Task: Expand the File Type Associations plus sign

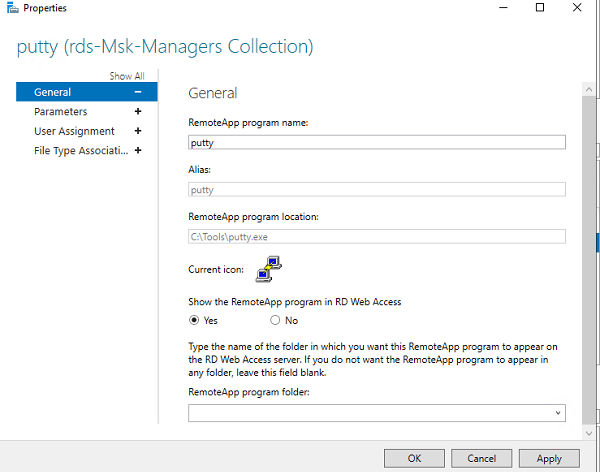Action: pos(138,150)
